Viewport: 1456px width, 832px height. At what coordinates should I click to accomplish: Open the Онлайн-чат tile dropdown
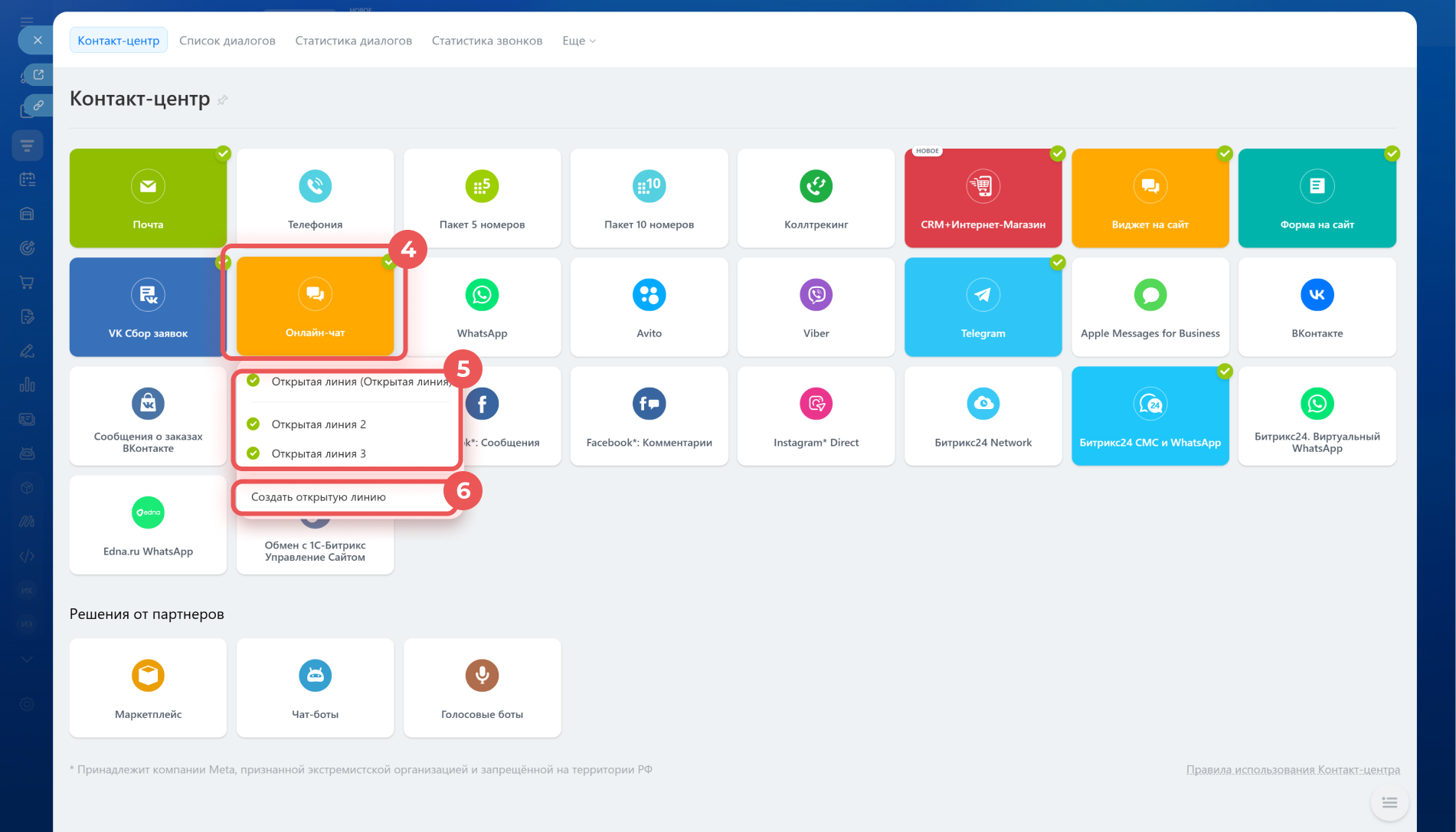coord(315,307)
